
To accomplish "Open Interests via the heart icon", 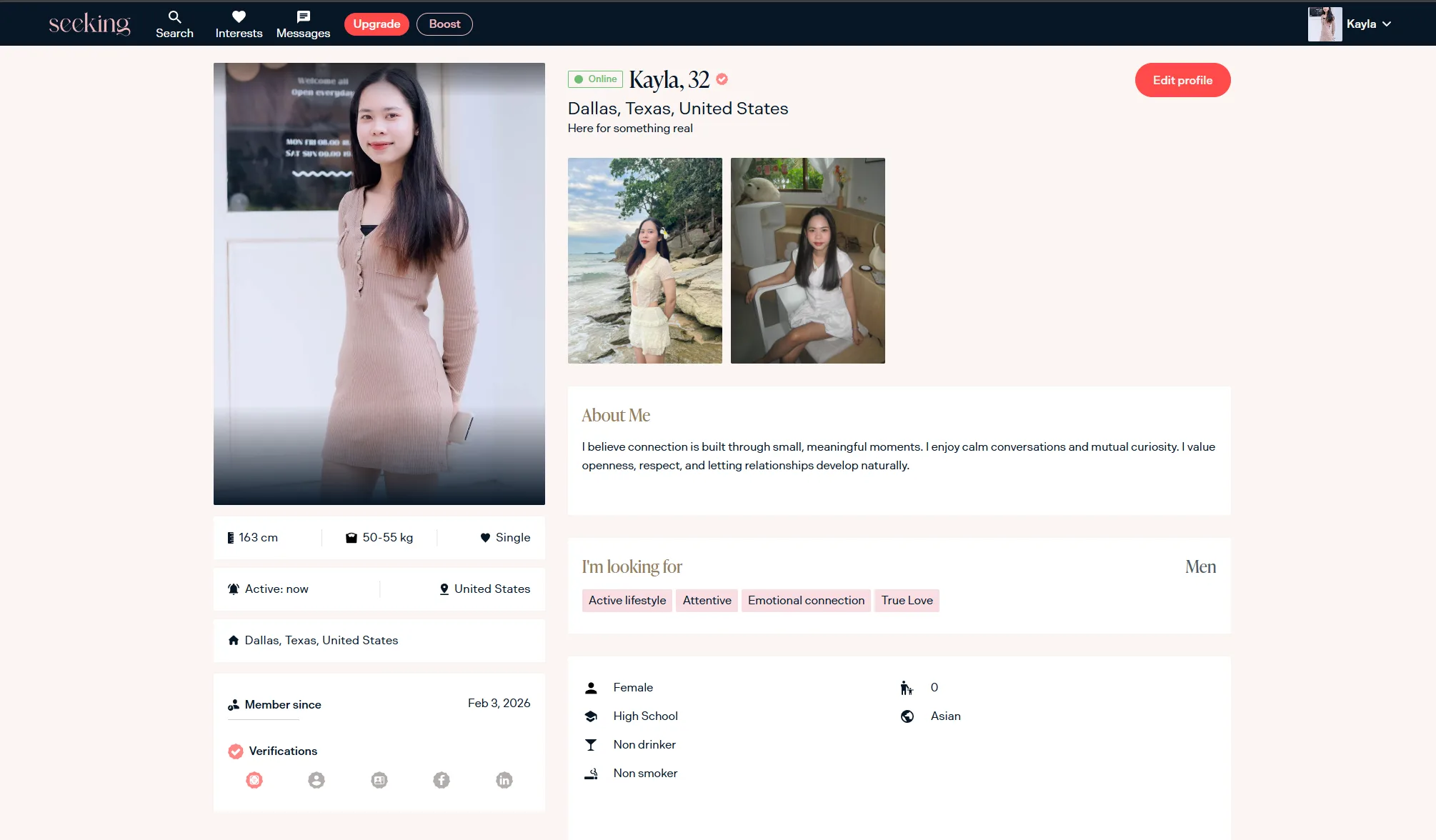I will point(239,24).
